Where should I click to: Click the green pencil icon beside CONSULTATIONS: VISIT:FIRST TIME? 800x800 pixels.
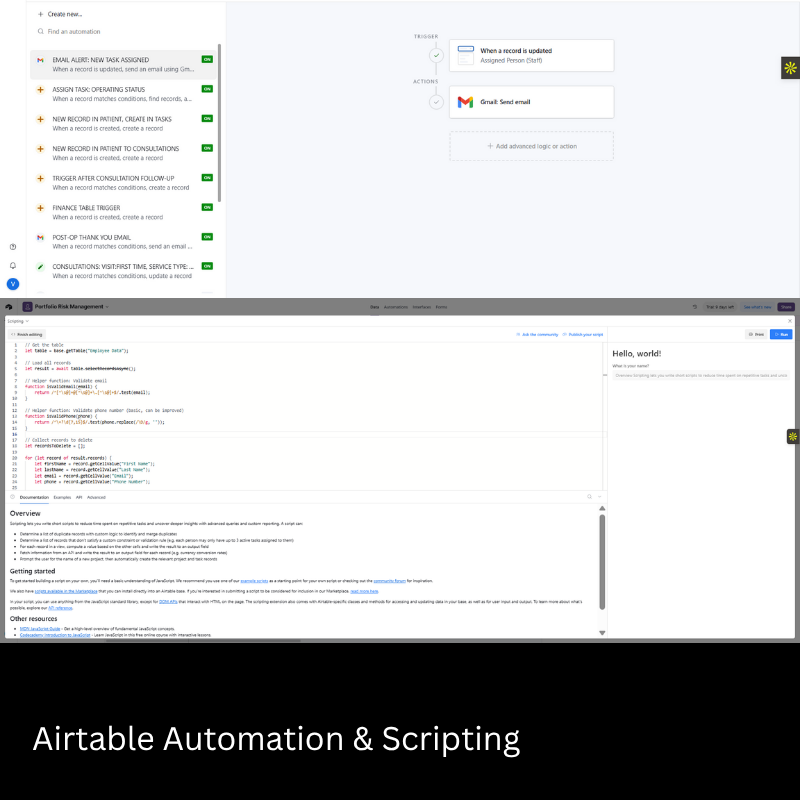(40, 267)
